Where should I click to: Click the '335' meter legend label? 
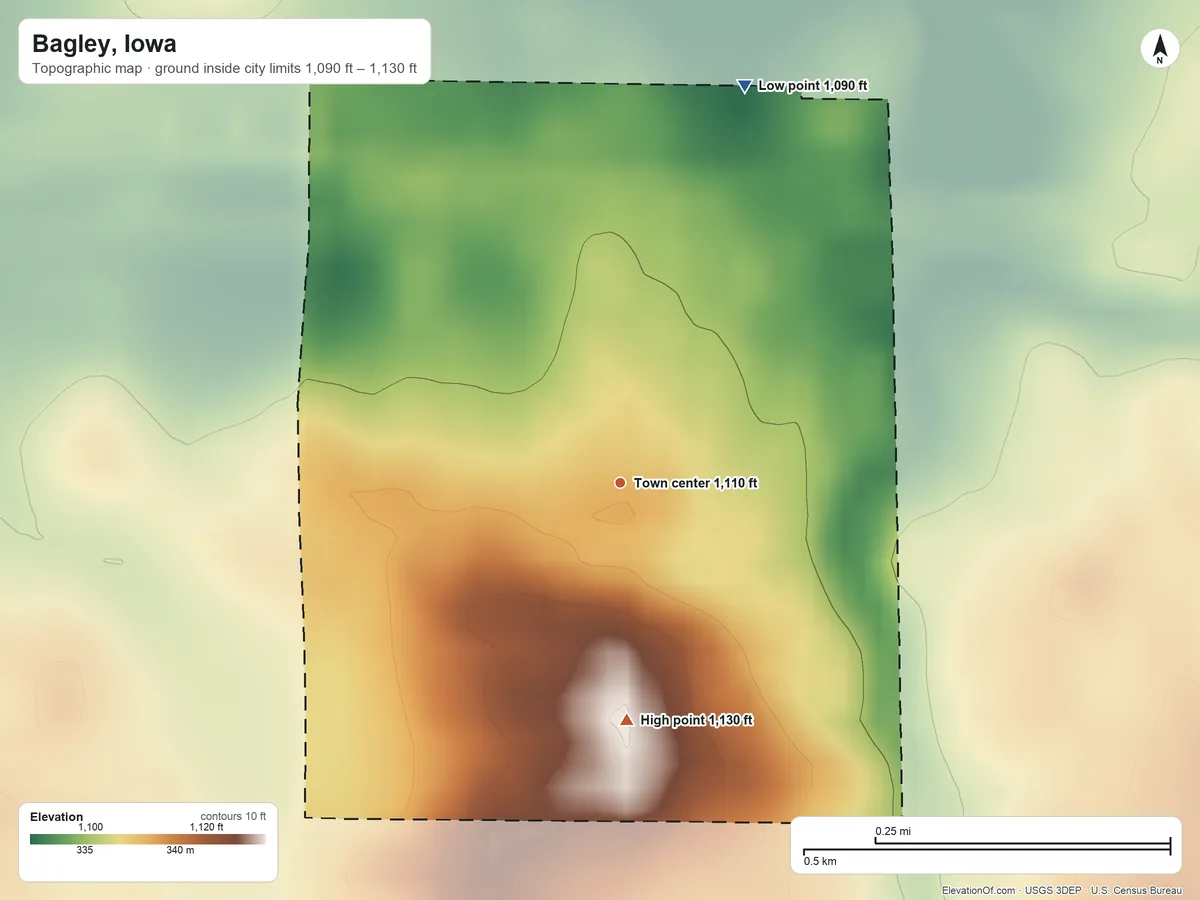click(x=85, y=851)
